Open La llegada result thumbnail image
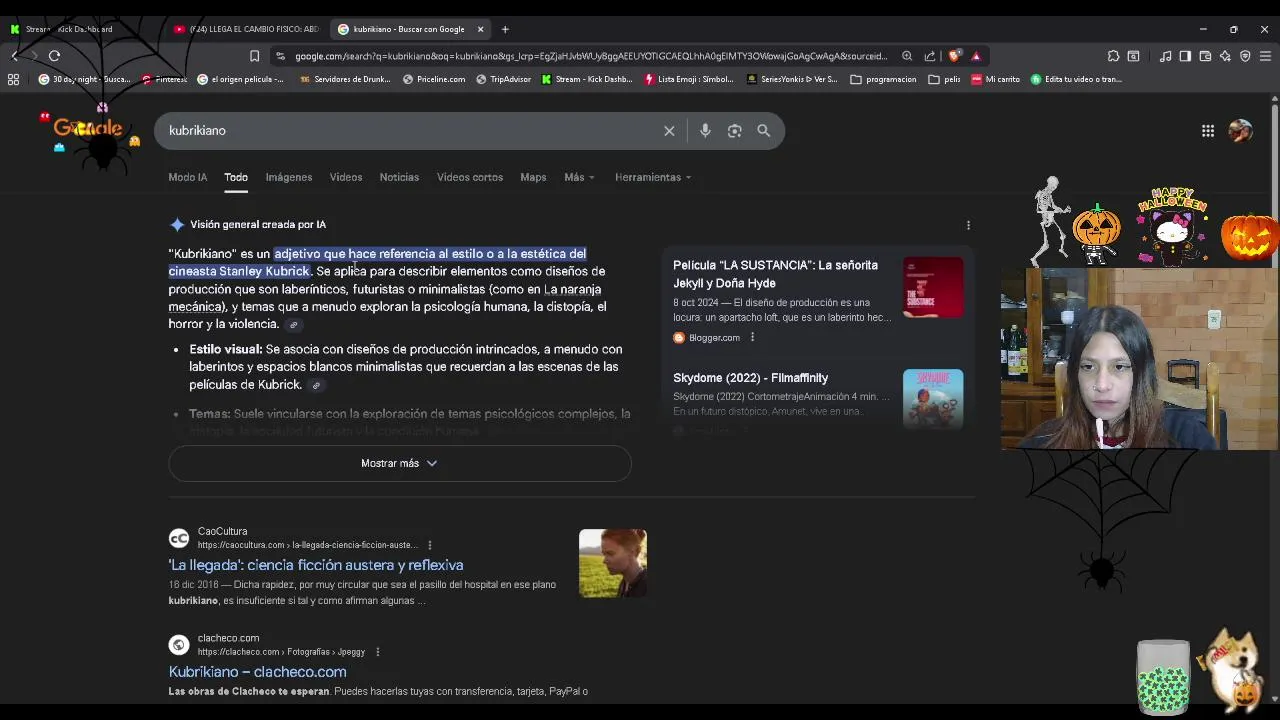The width and height of the screenshot is (1280, 720). click(x=613, y=564)
